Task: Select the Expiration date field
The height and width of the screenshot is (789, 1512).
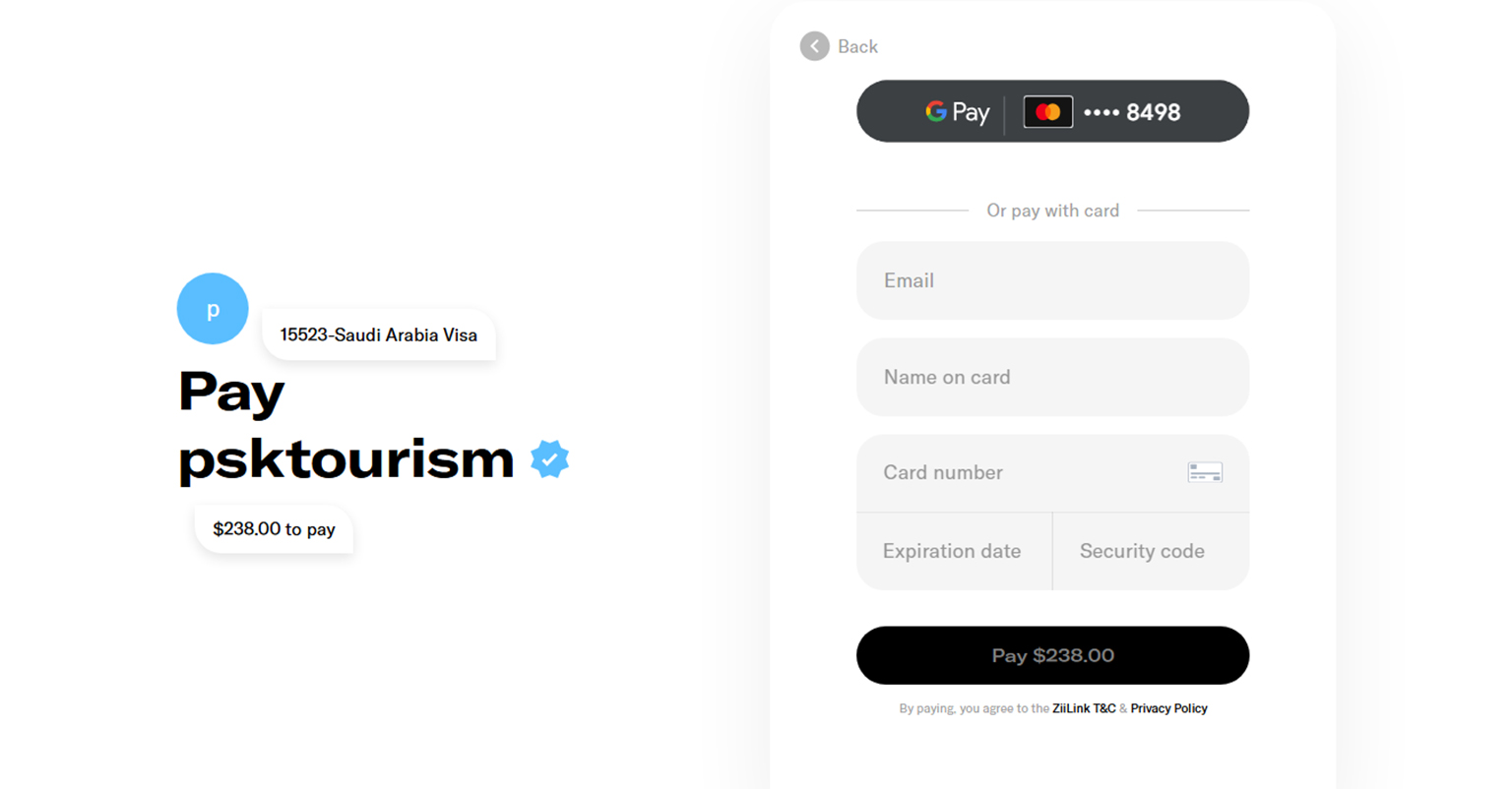Action: [x=953, y=551]
